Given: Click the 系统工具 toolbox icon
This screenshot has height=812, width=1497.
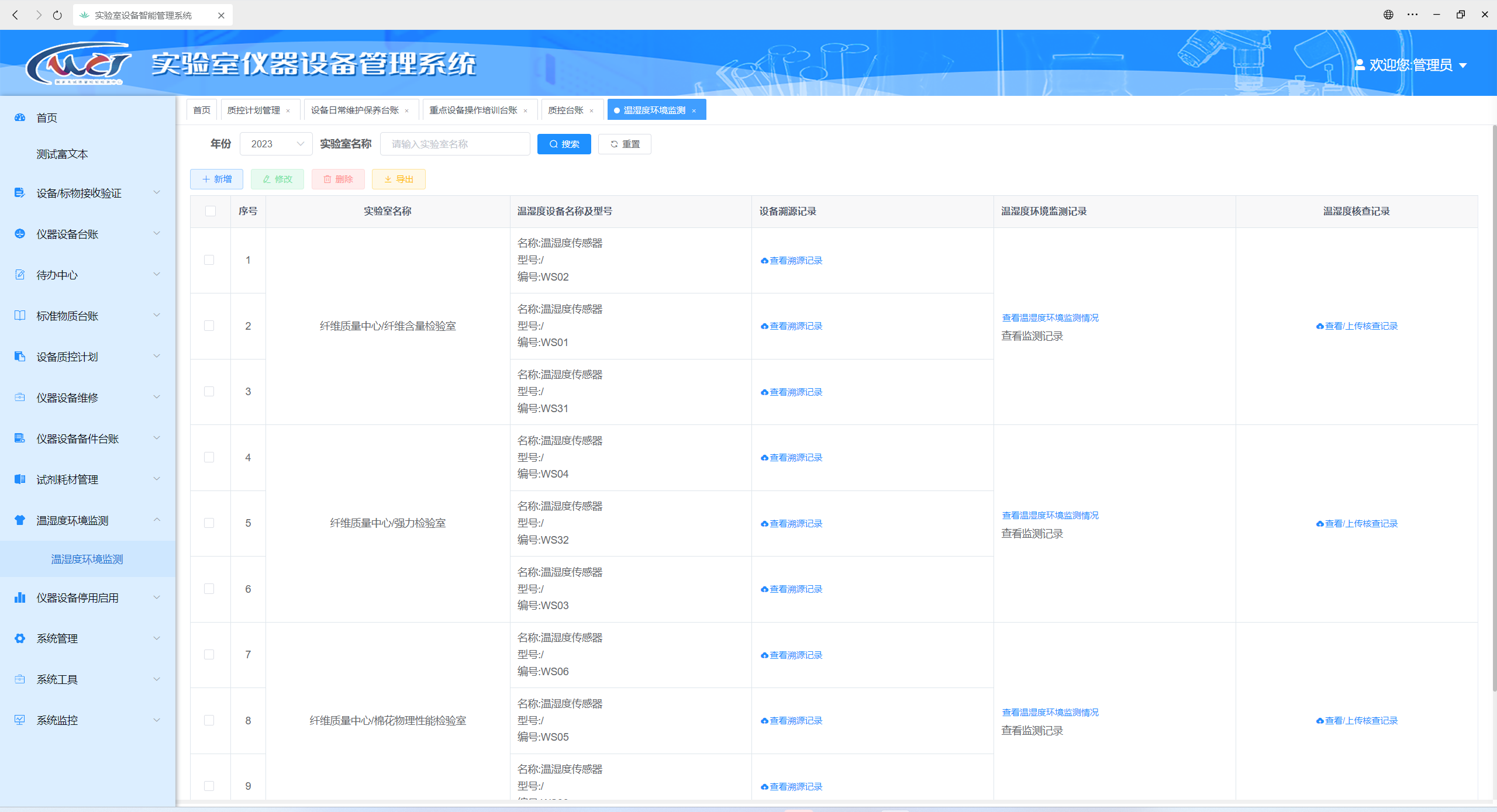Looking at the screenshot, I should [x=20, y=679].
